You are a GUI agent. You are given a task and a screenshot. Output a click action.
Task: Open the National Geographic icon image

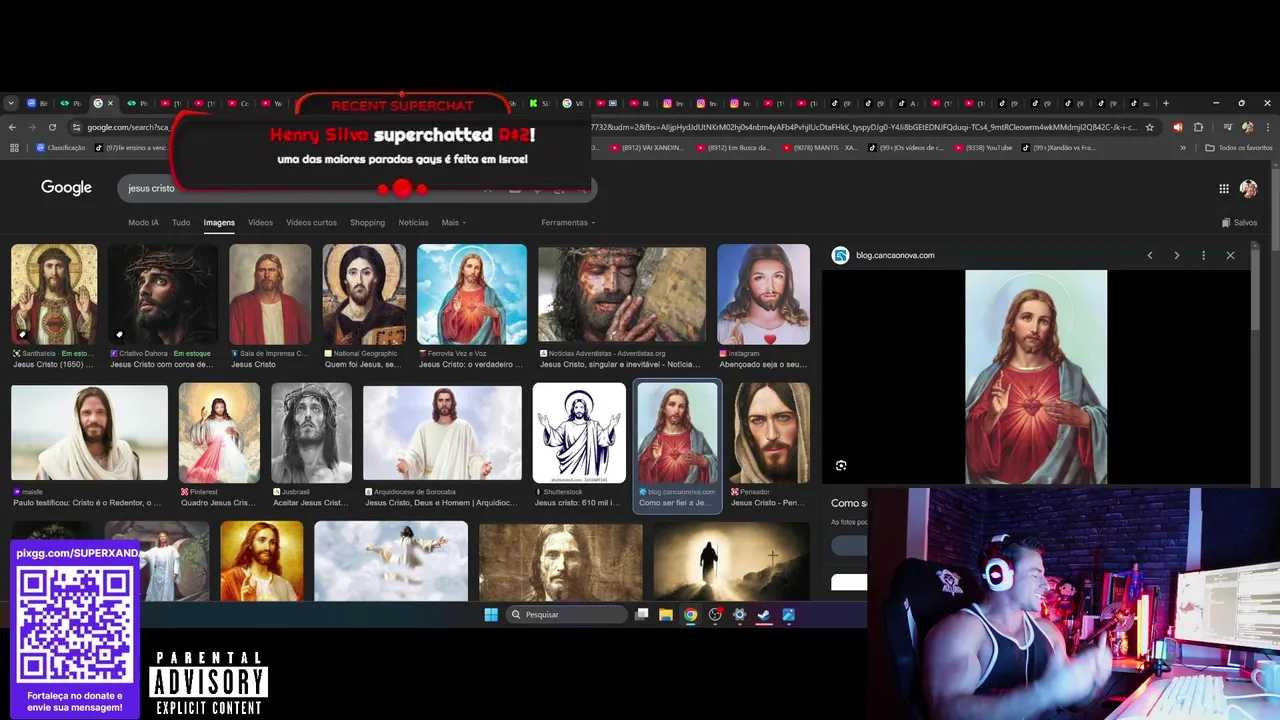click(x=364, y=294)
